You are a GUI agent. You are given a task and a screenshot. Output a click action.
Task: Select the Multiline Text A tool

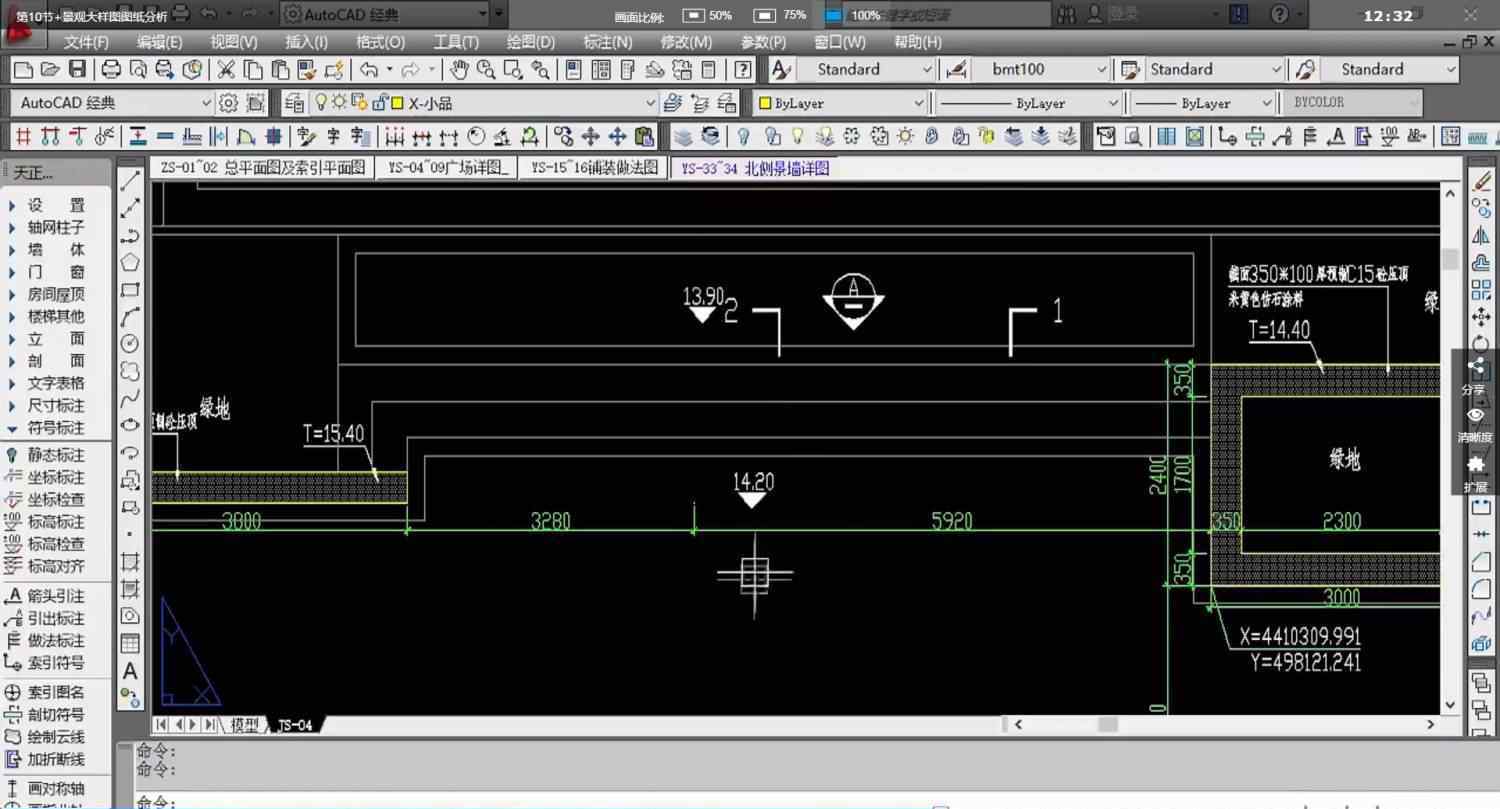click(130, 671)
